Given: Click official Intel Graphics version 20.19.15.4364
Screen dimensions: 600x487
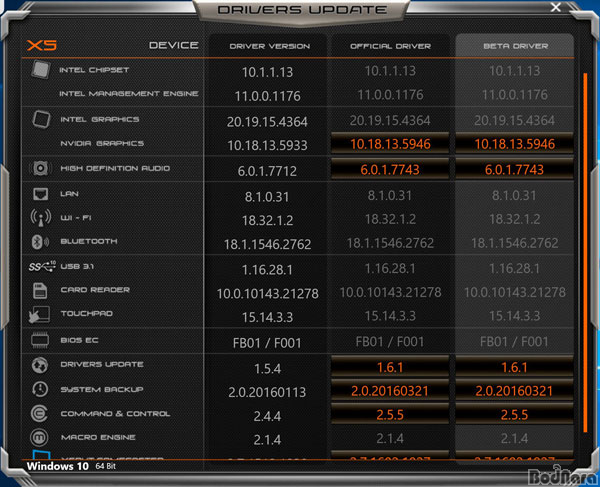Looking at the screenshot, I should [x=390, y=121].
